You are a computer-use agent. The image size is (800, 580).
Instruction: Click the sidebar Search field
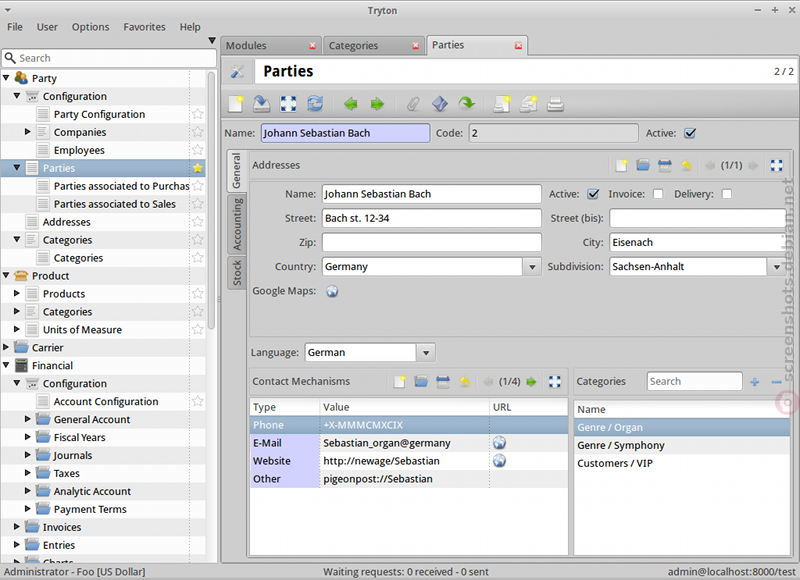point(109,58)
